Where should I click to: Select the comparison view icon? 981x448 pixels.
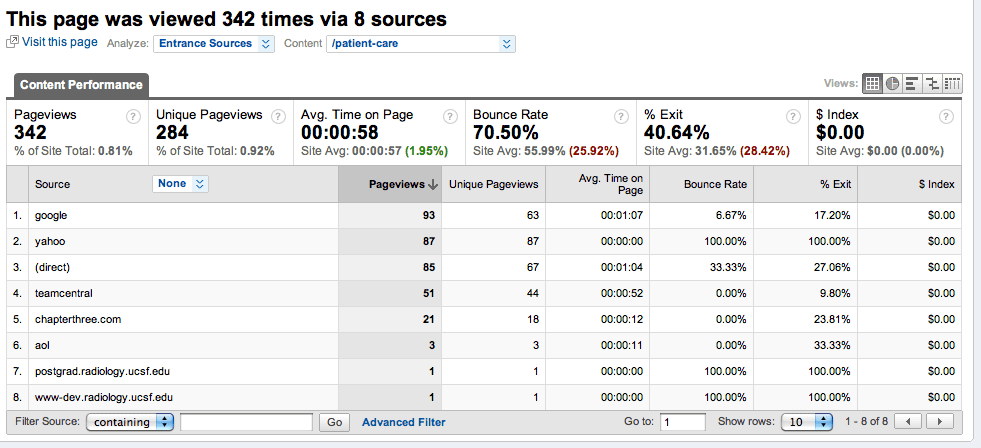pyautogui.click(x=932, y=83)
